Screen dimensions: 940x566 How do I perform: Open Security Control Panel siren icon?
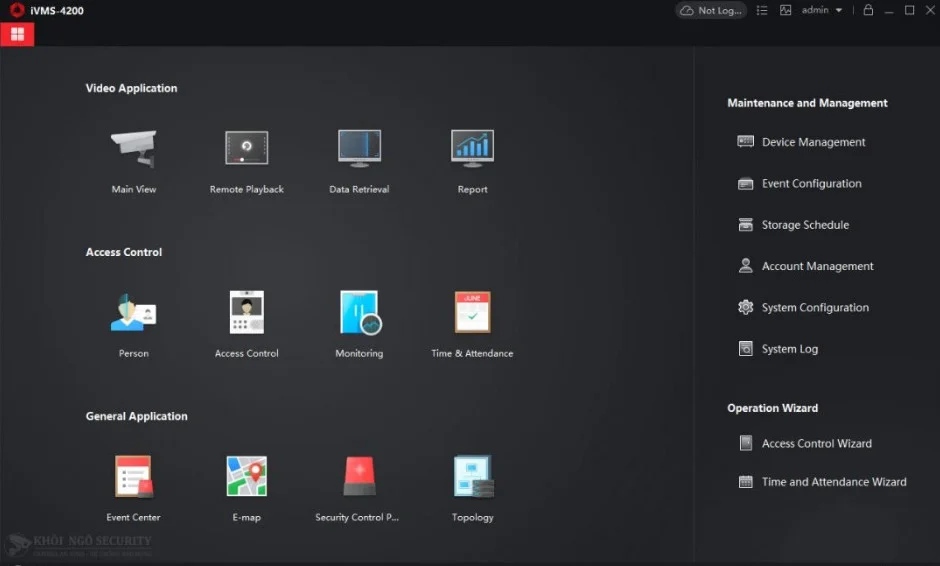tap(359, 476)
